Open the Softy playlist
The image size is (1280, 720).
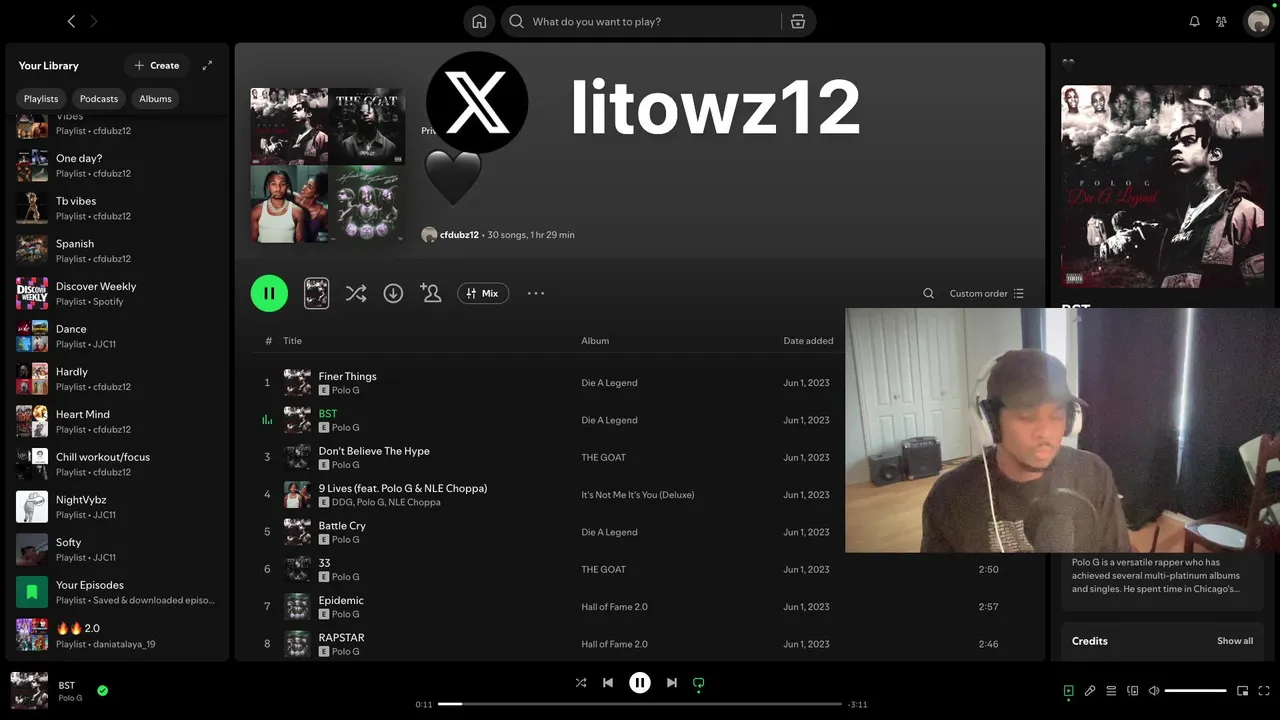coord(117,549)
